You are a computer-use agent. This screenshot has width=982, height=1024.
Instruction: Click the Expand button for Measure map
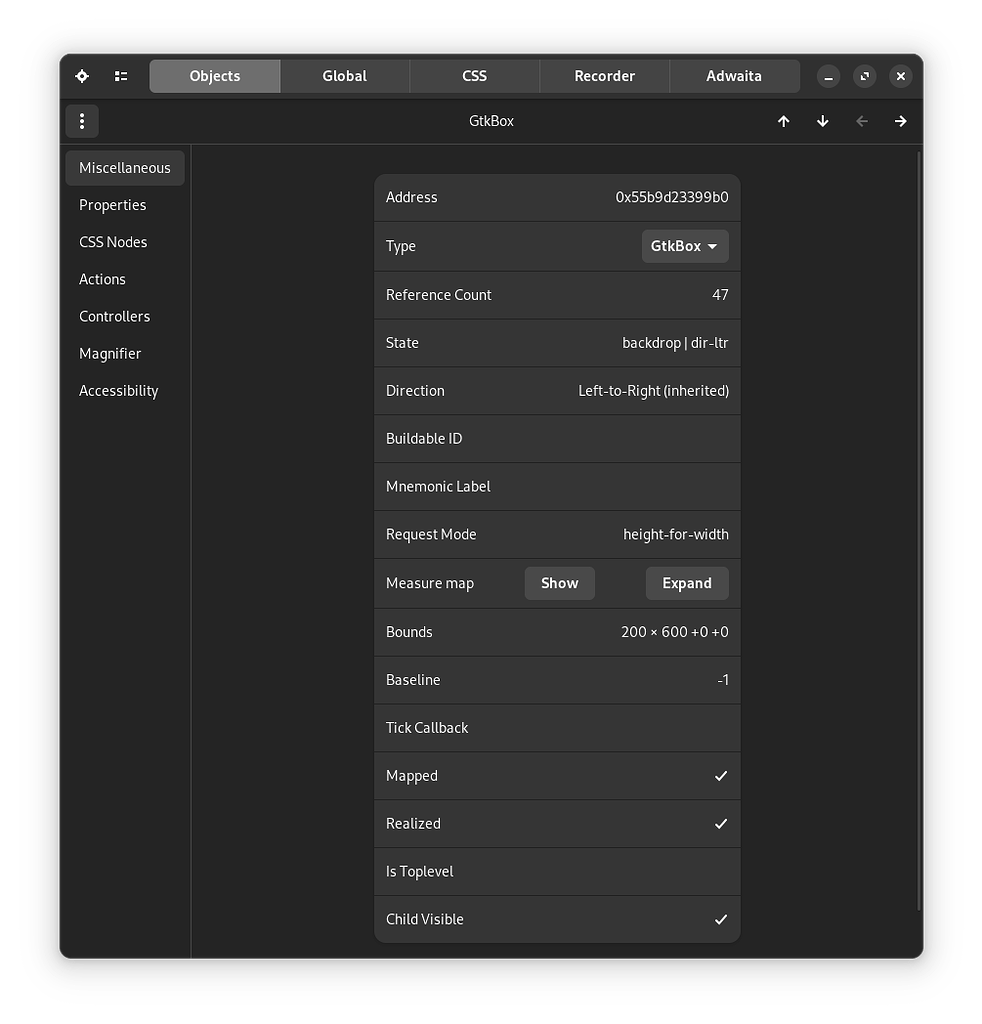pyautogui.click(x=687, y=583)
